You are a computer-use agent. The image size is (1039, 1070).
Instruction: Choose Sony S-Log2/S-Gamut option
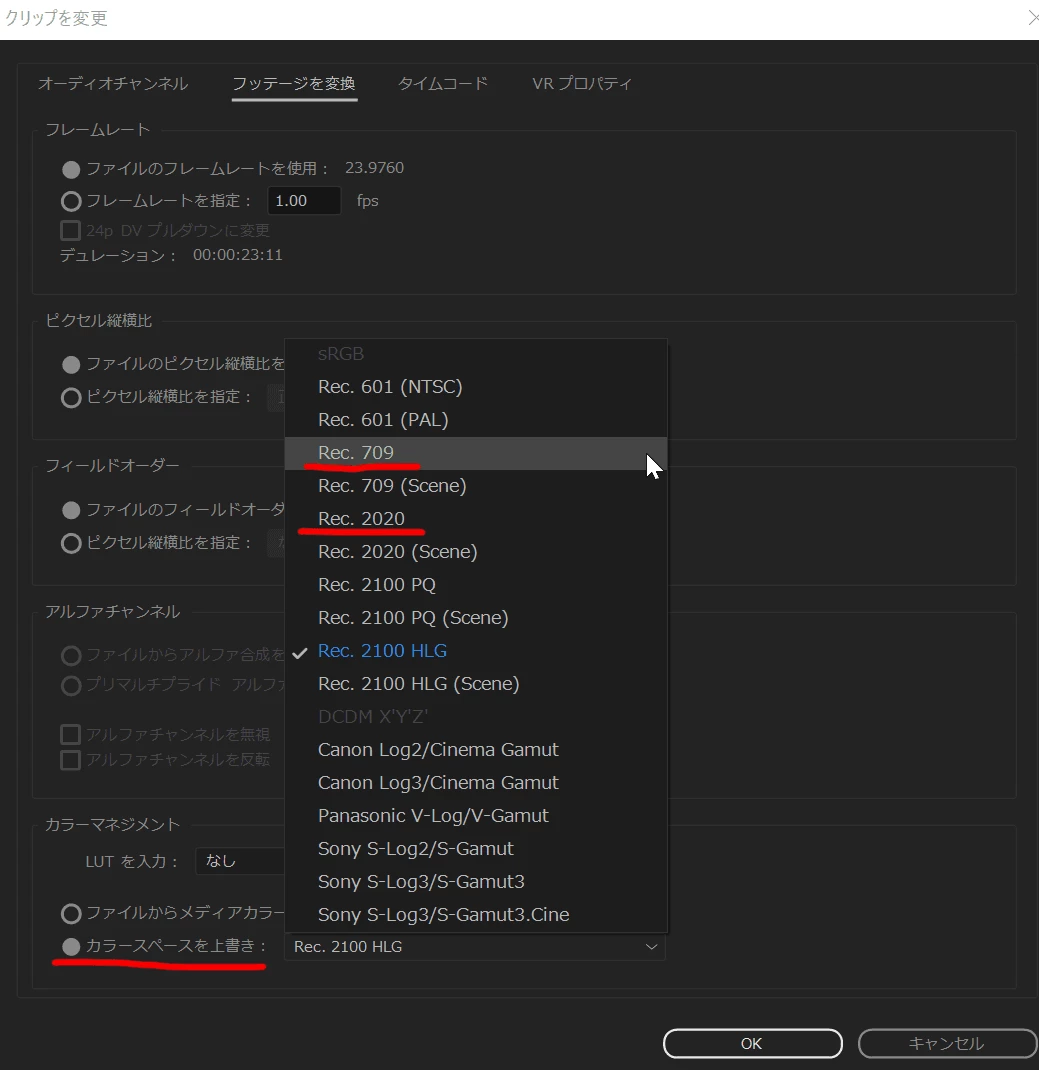tap(476, 849)
